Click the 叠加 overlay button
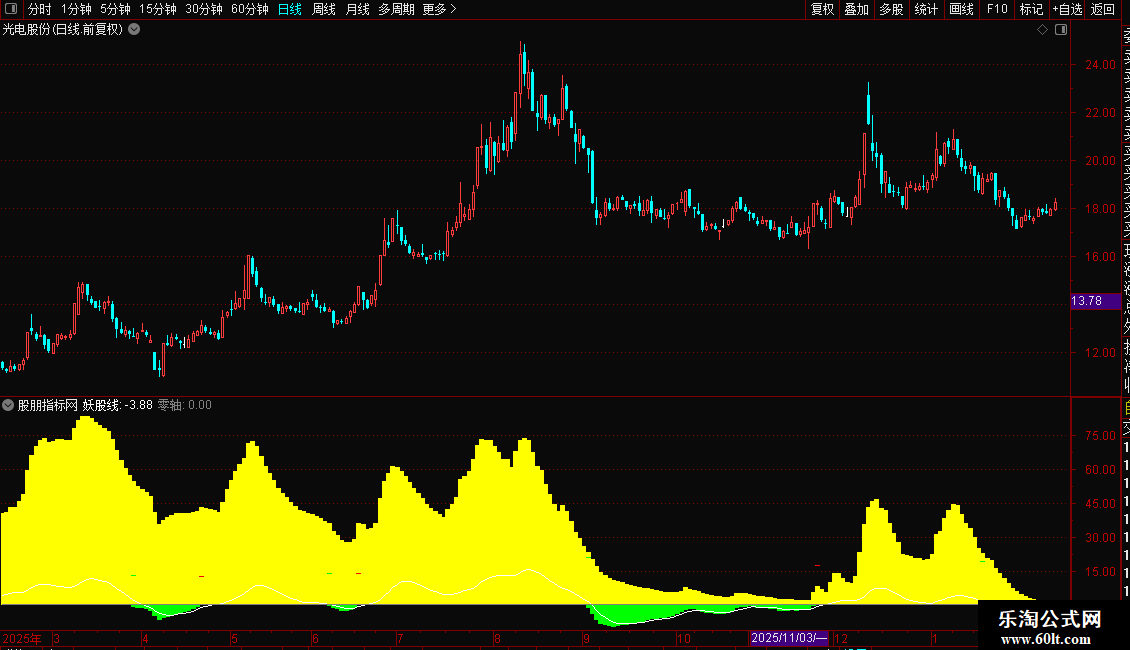Viewport: 1130px width, 650px height. pyautogui.click(x=857, y=9)
